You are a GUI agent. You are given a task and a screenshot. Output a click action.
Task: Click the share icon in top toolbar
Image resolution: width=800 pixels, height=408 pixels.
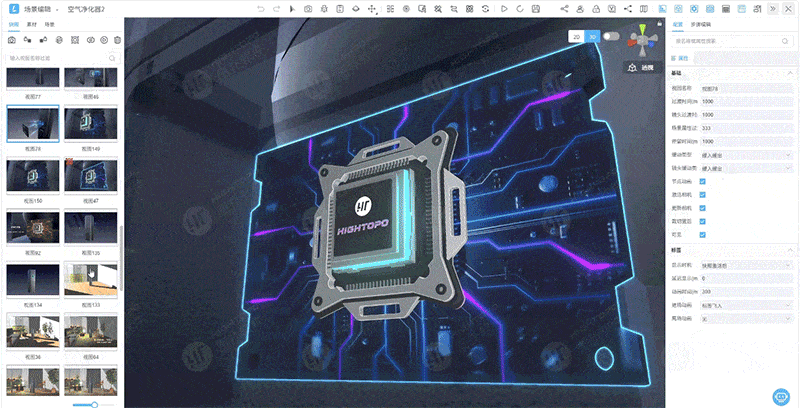(x=564, y=9)
